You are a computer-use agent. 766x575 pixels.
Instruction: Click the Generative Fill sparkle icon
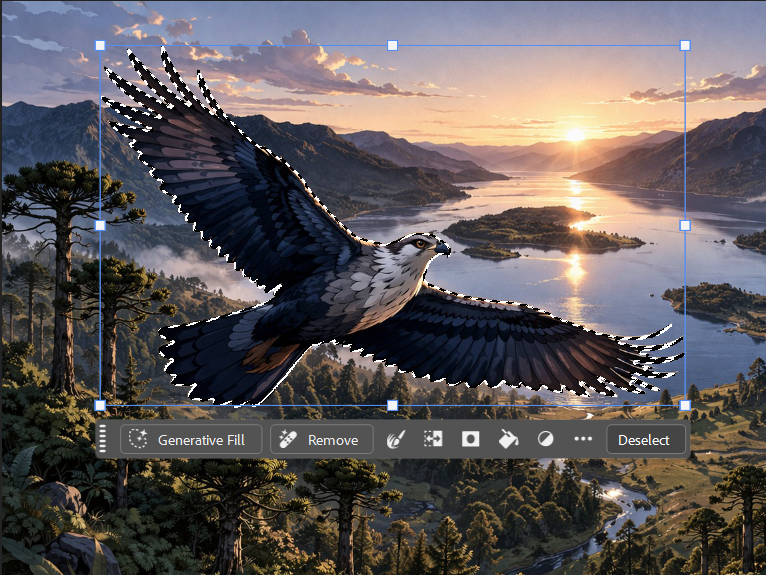coord(138,439)
